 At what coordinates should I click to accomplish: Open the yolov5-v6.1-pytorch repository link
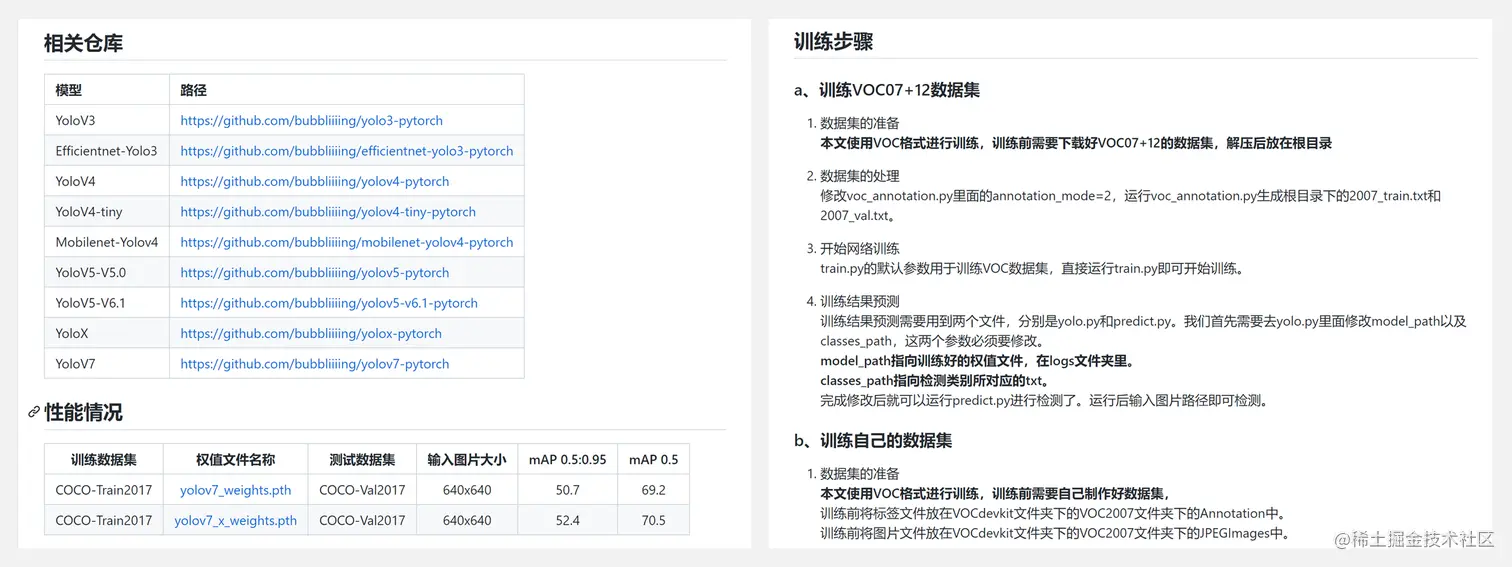click(329, 303)
